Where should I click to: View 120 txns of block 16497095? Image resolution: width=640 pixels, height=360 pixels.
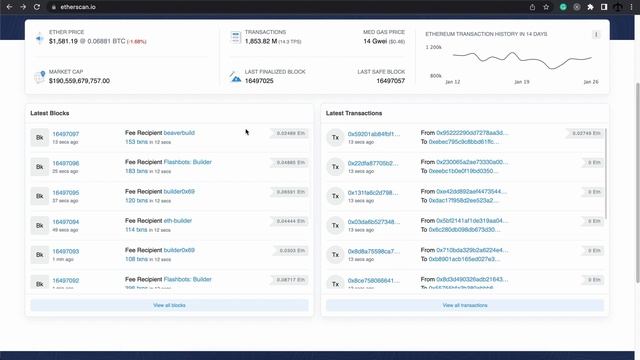(136, 201)
